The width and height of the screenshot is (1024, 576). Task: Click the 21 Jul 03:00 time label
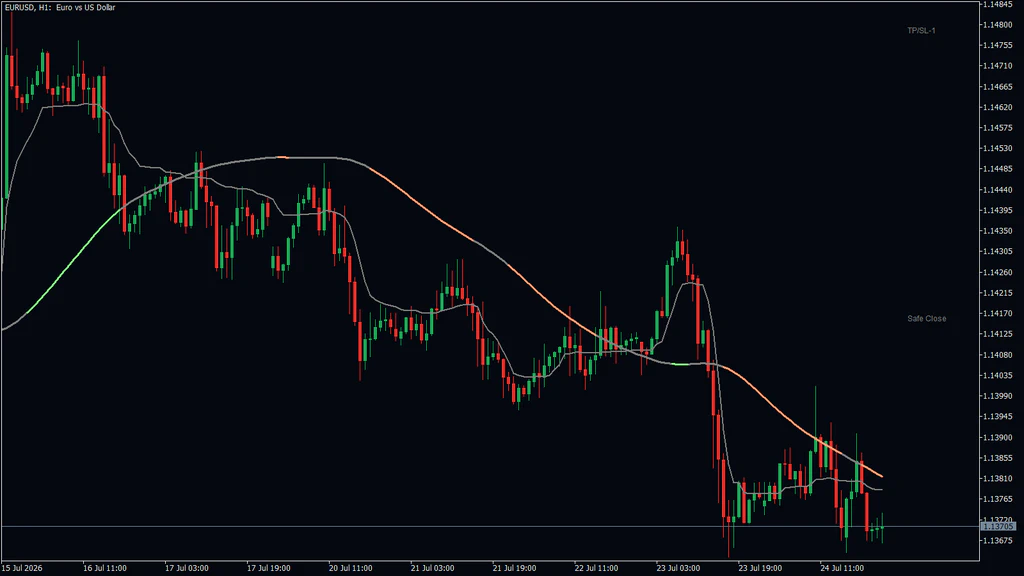(x=432, y=568)
